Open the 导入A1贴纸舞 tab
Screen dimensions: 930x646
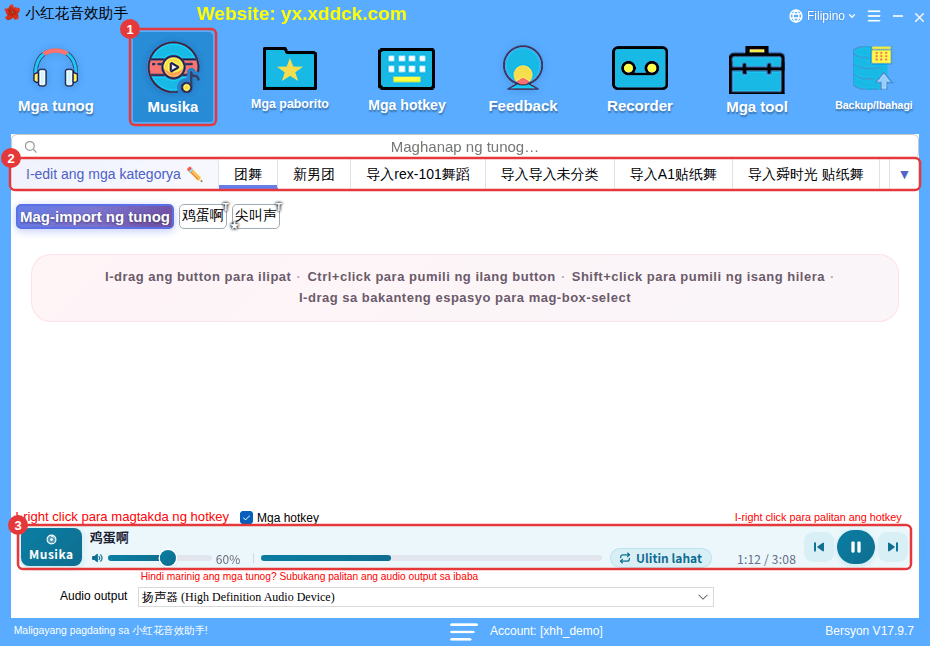pyautogui.click(x=673, y=174)
